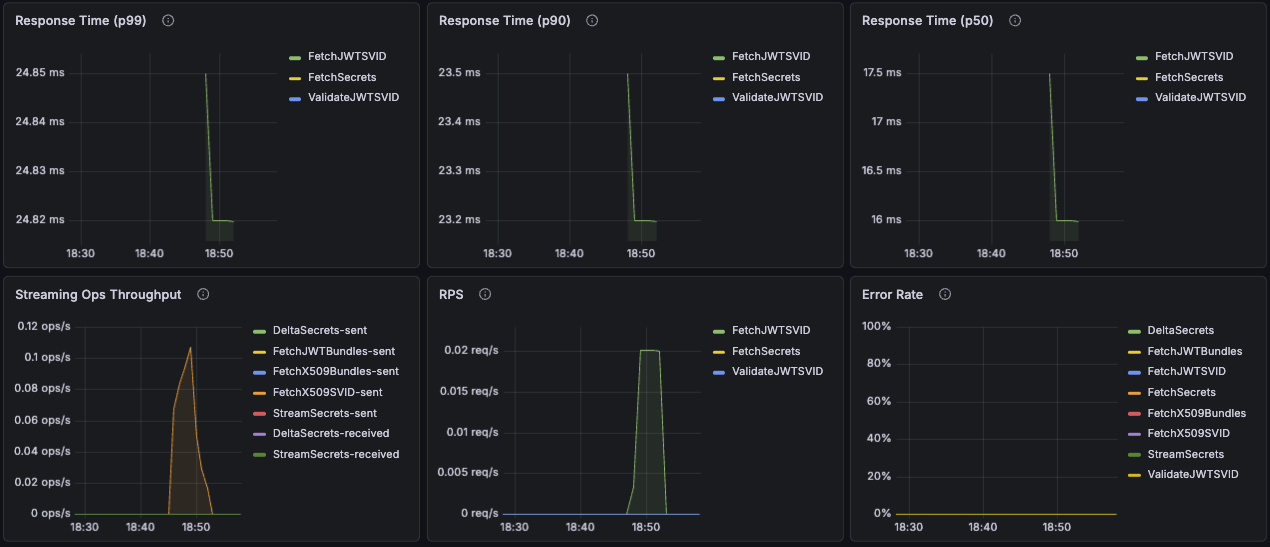This screenshot has width=1270, height=547.
Task: Toggle FetchX509Bundles in Error Rate legend
Action: coord(1196,412)
